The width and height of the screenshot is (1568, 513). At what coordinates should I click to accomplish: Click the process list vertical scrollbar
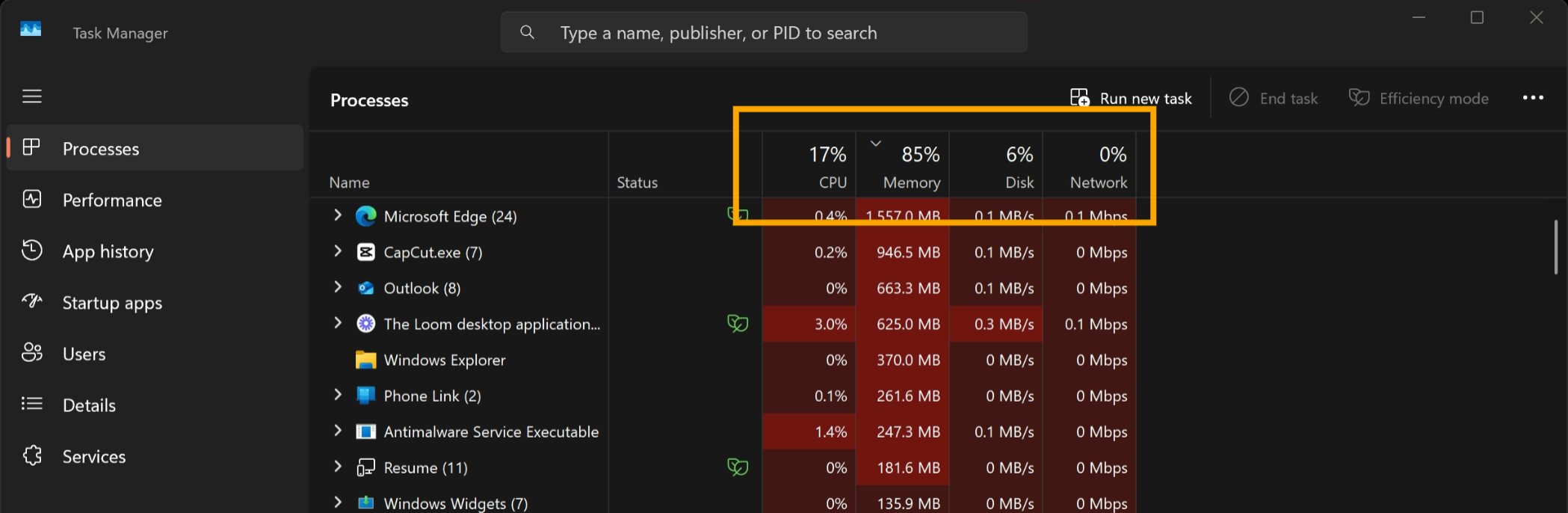tap(1556, 247)
